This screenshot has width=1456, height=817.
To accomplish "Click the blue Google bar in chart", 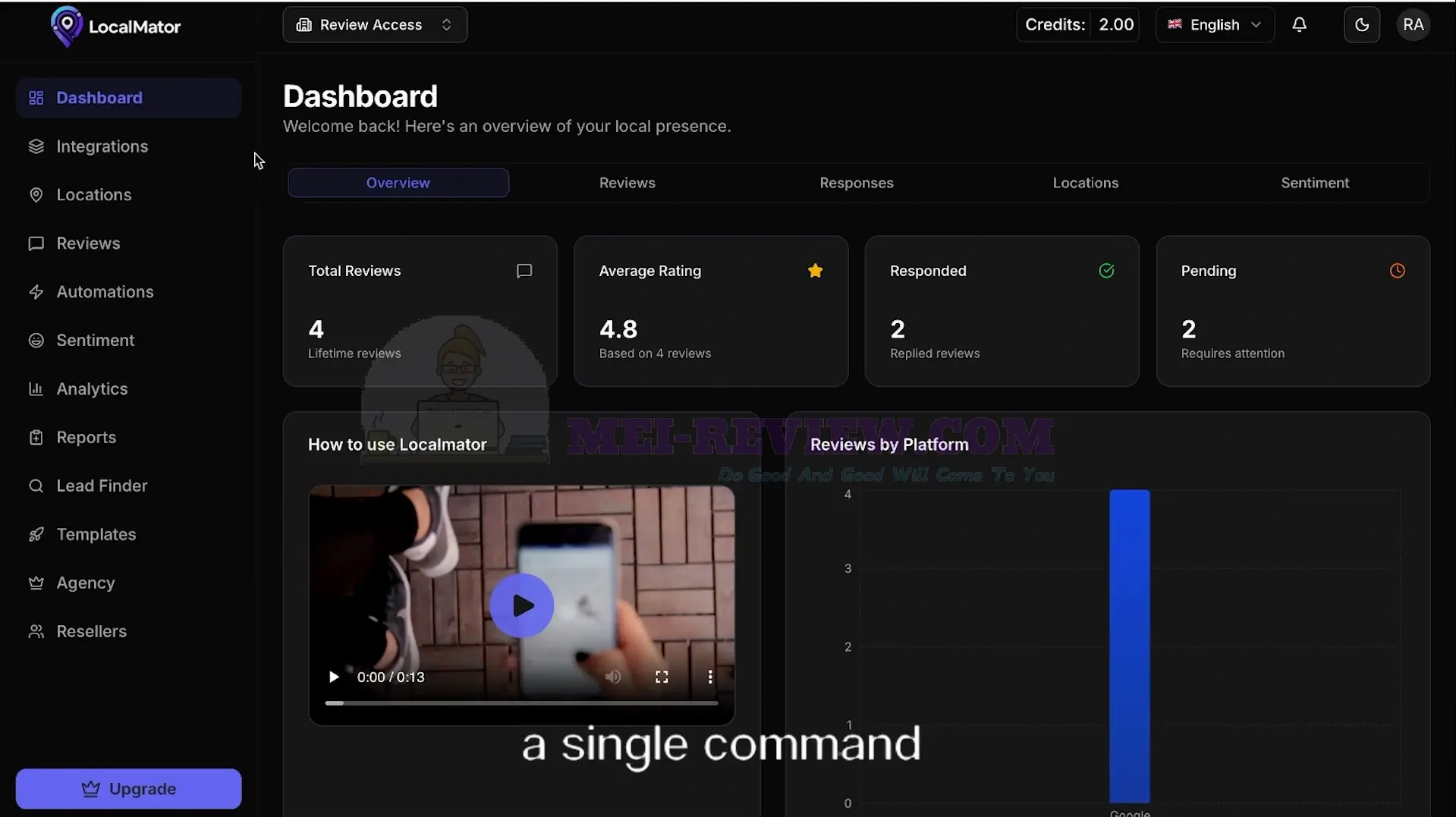I will tap(1129, 646).
